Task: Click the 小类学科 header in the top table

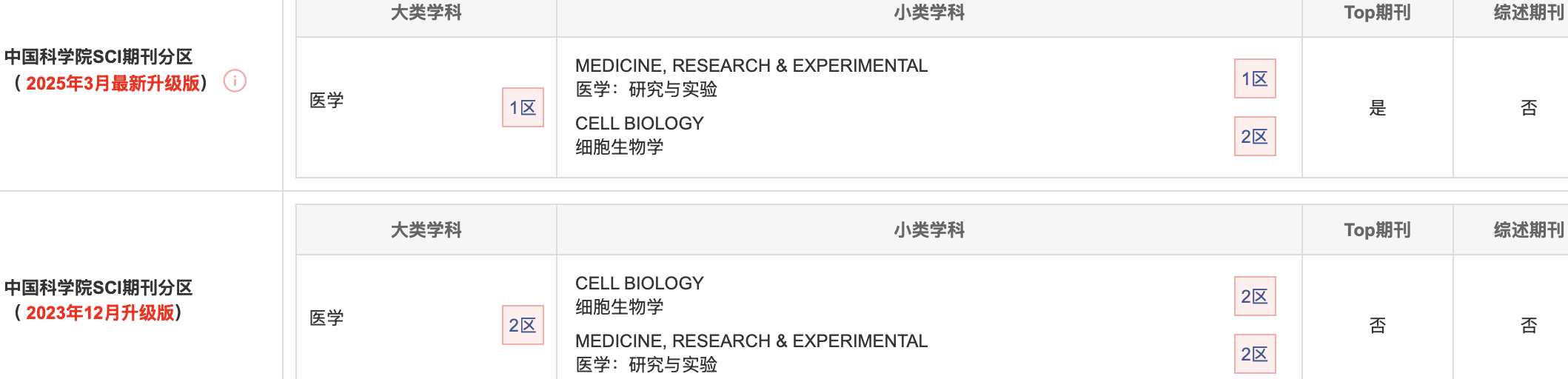Action: (x=929, y=13)
